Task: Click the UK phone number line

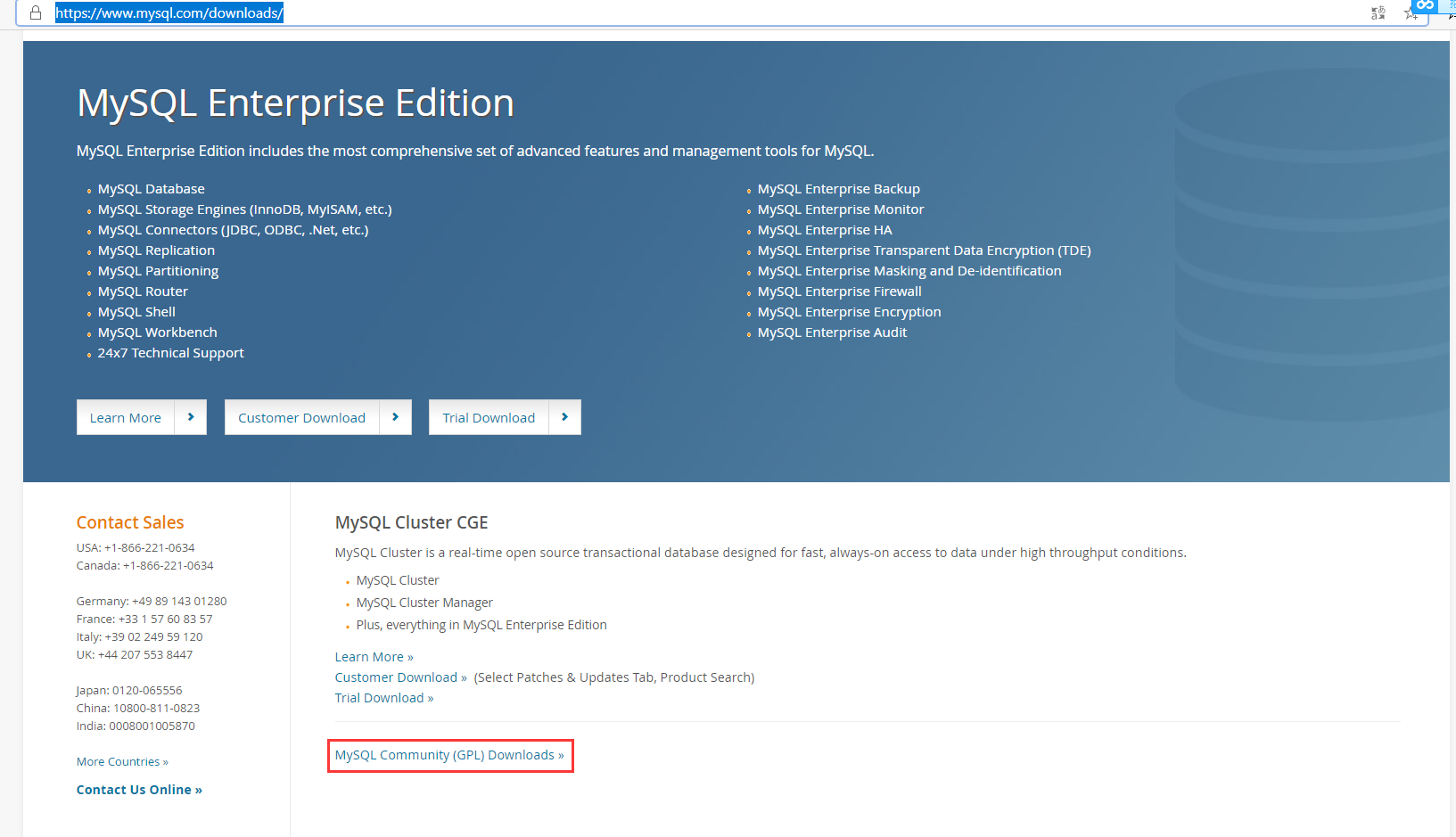Action: 135,655
